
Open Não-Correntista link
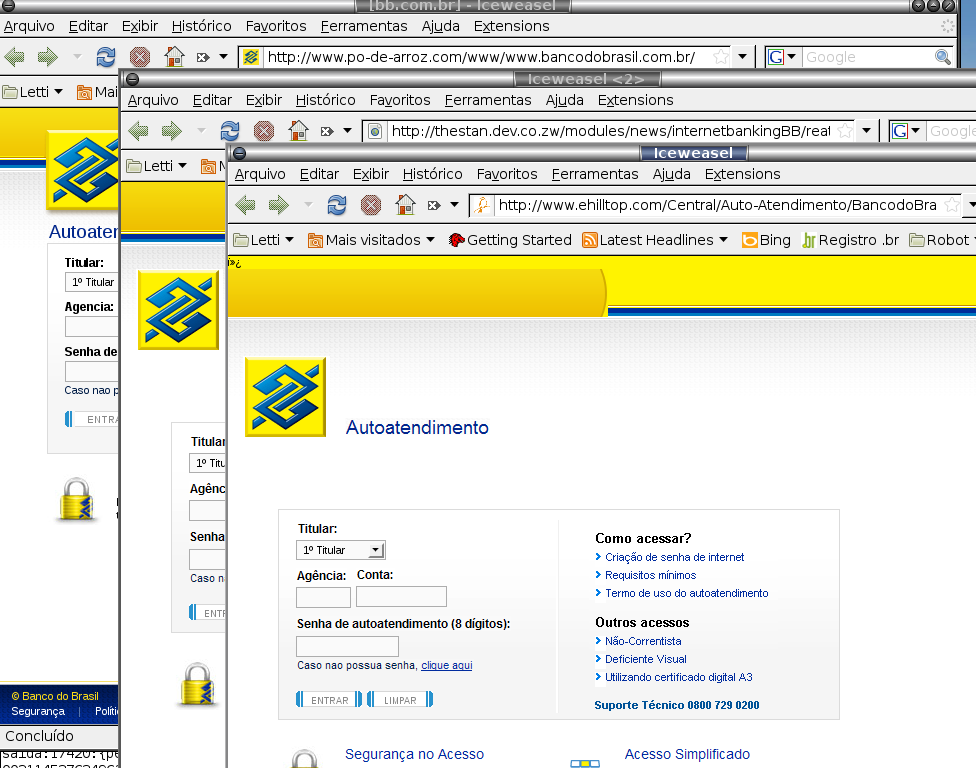(x=643, y=641)
